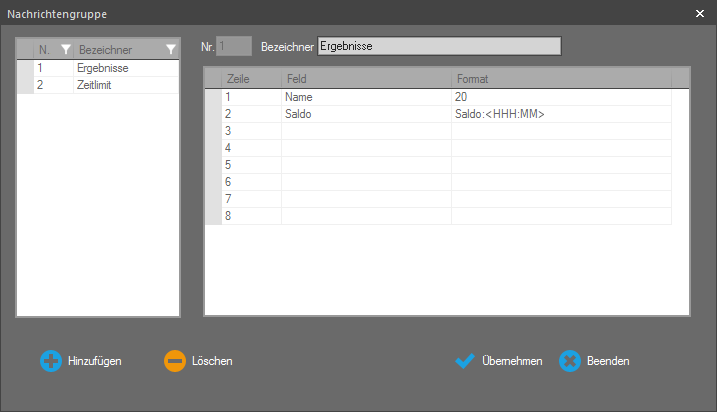Image resolution: width=717 pixels, height=412 pixels.
Task: Click the empty Feld cell in row 4
Action: point(365,148)
